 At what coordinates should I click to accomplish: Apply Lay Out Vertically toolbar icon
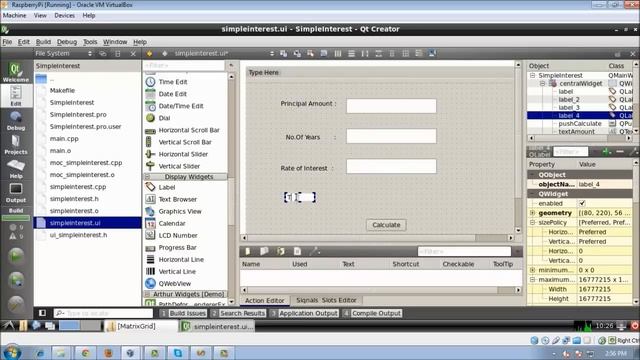click(x=351, y=53)
